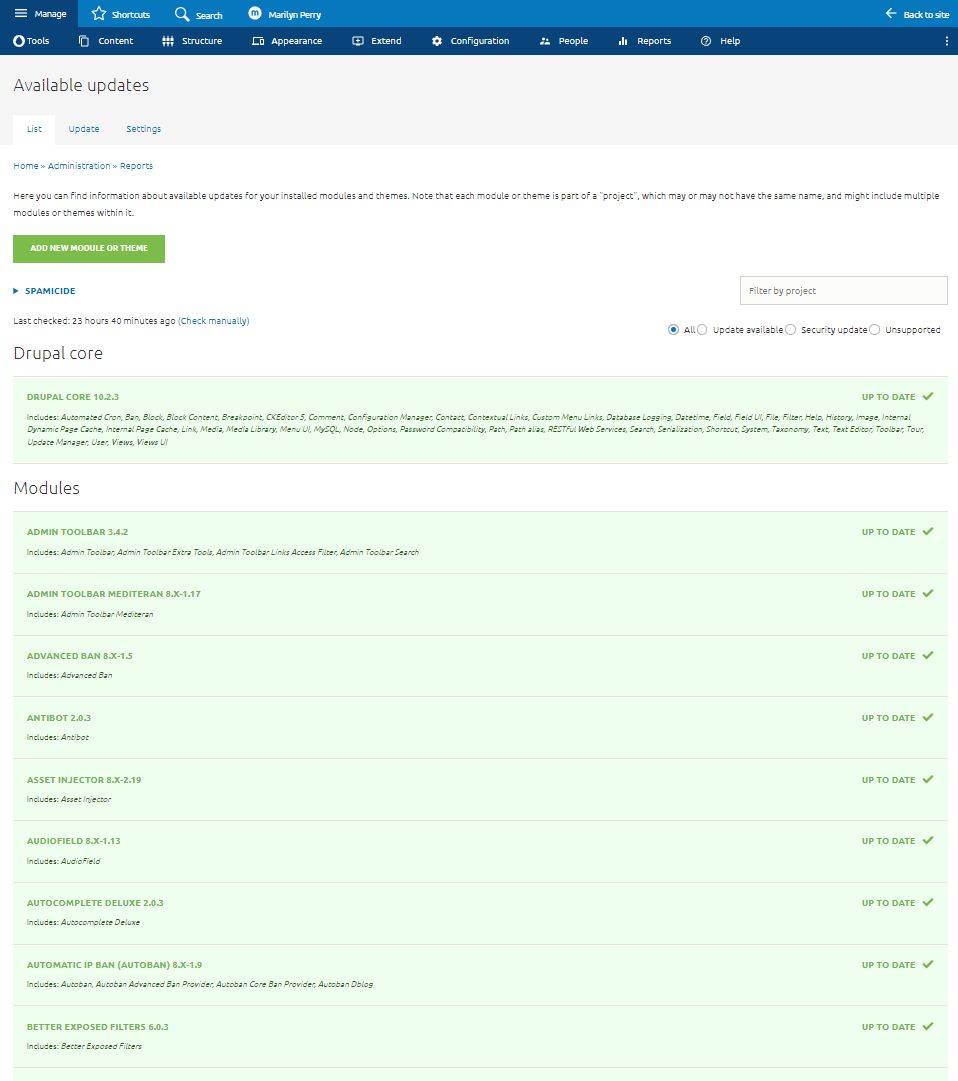Click the Up to date label for Antibot
The height and width of the screenshot is (1081, 958).
pos(888,718)
